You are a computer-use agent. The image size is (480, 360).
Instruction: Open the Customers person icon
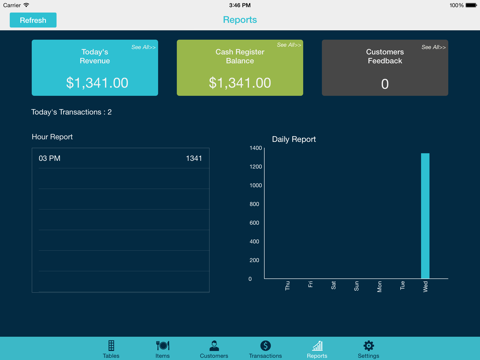pos(214,346)
